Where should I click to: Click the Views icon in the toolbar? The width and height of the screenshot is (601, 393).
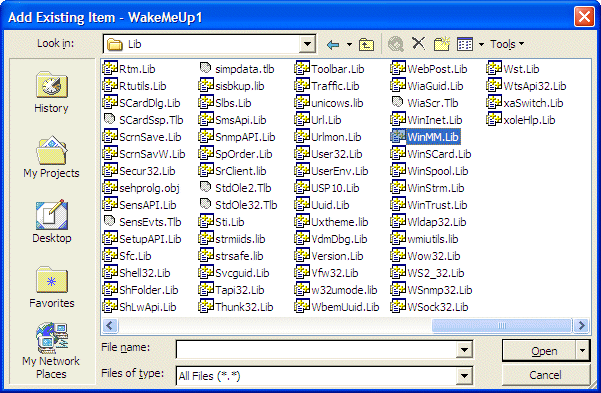(465, 44)
